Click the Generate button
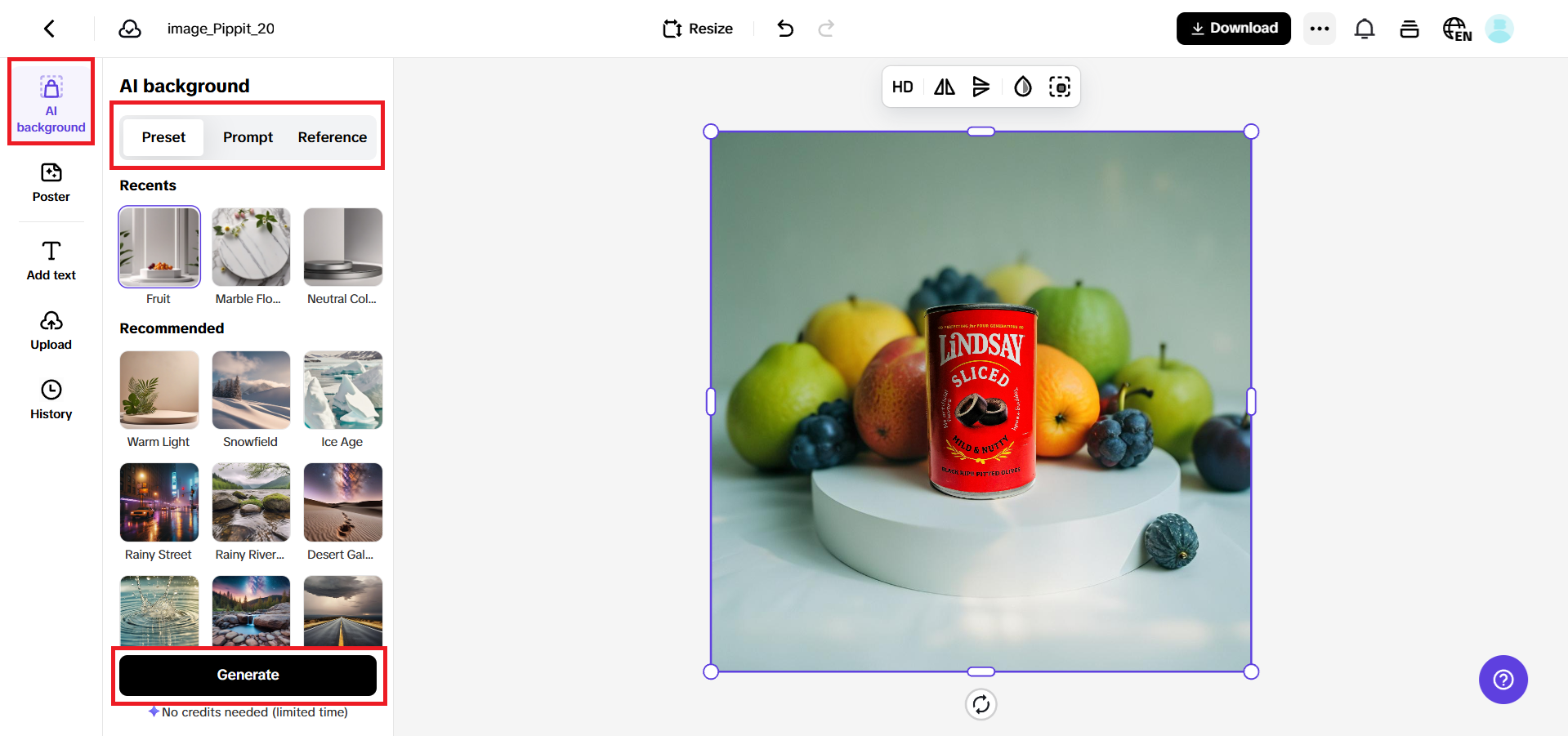Image resolution: width=1568 pixels, height=736 pixels. 248,675
